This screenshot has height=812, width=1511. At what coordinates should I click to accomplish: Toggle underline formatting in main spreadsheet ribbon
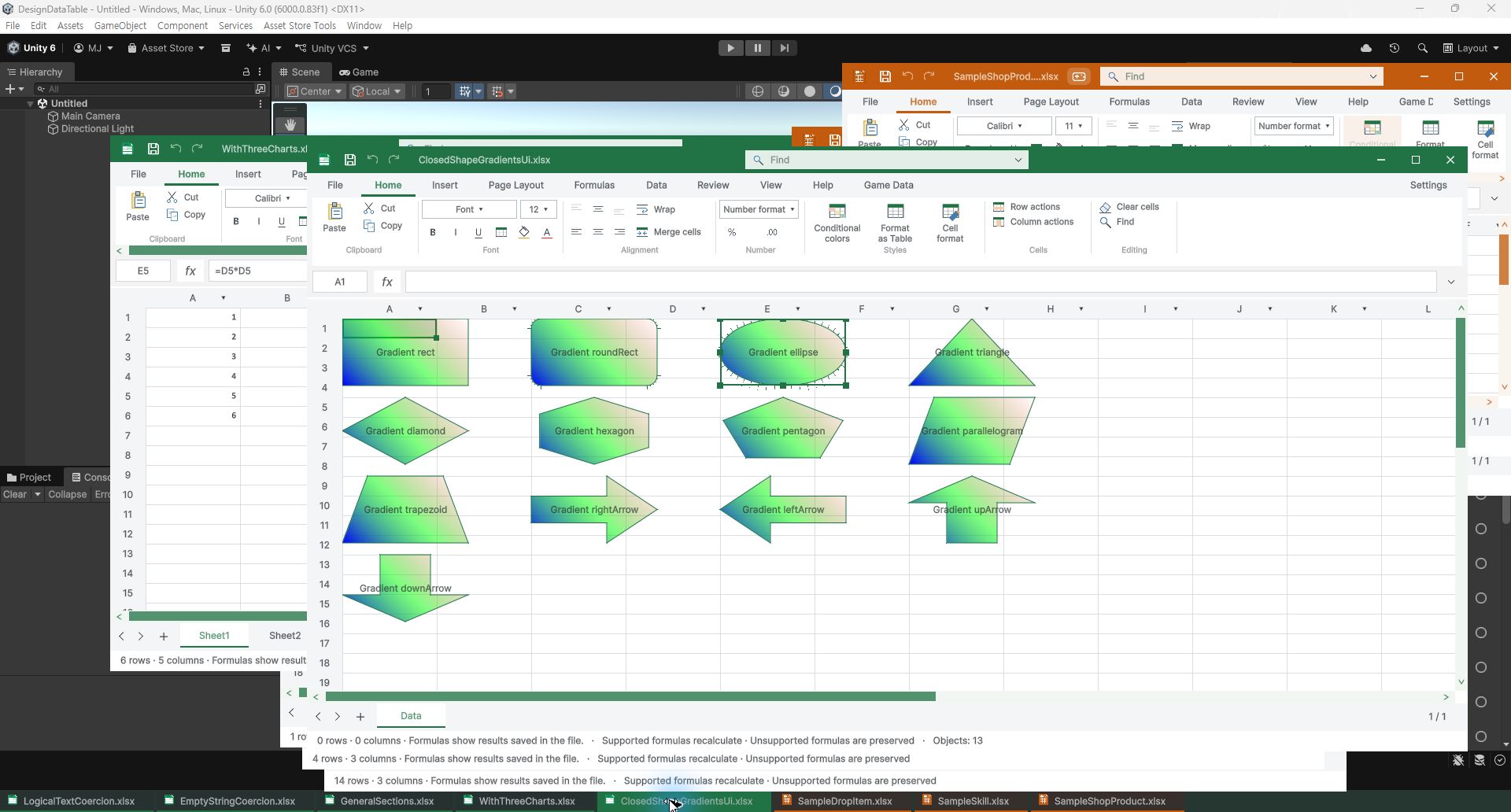(478, 232)
